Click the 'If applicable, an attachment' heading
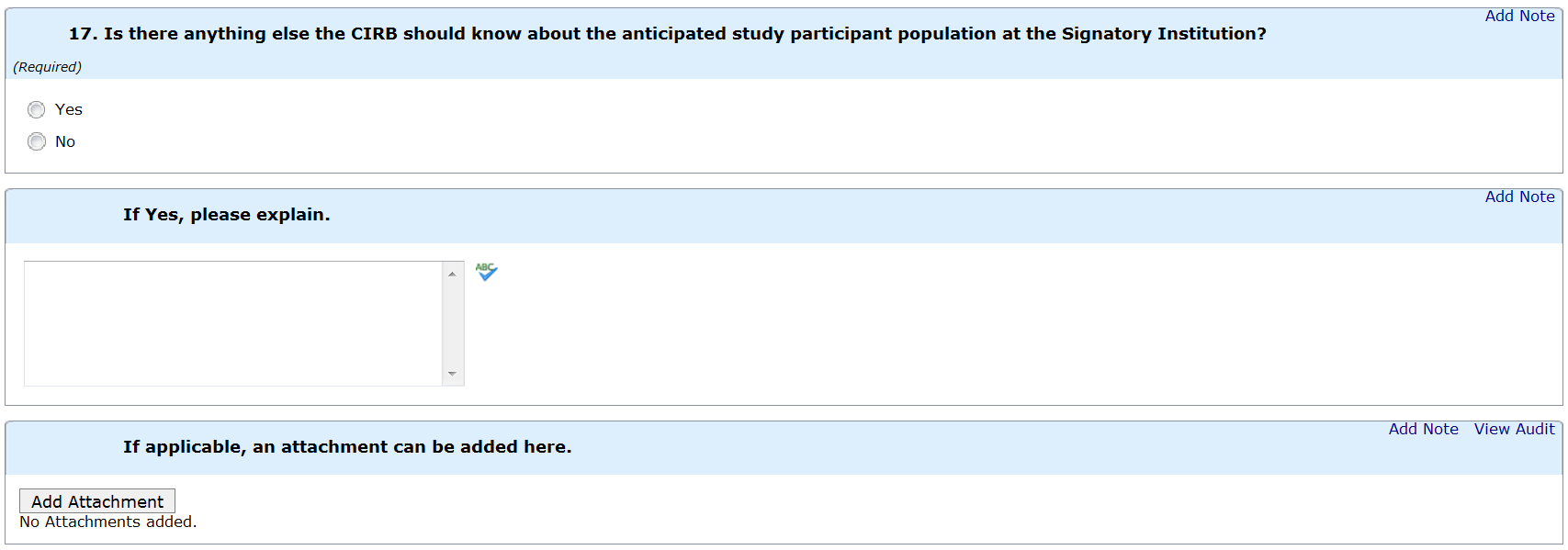This screenshot has width=1568, height=550. pyautogui.click(x=347, y=447)
